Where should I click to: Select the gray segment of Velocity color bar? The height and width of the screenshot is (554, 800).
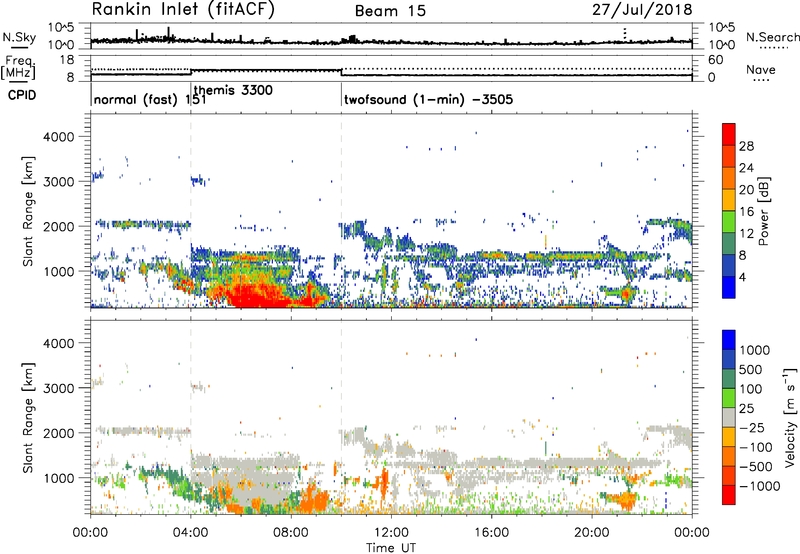coord(729,417)
